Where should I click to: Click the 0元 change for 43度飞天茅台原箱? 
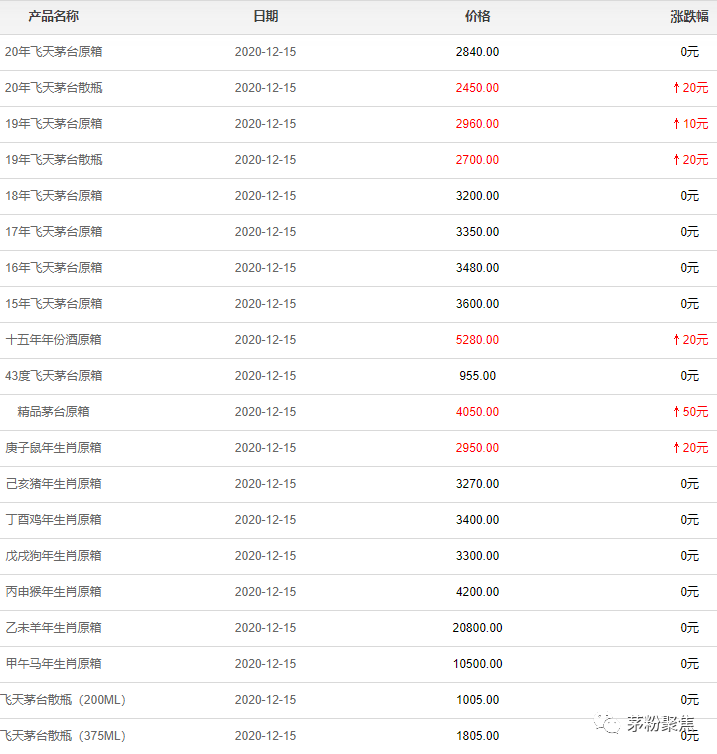pos(690,376)
